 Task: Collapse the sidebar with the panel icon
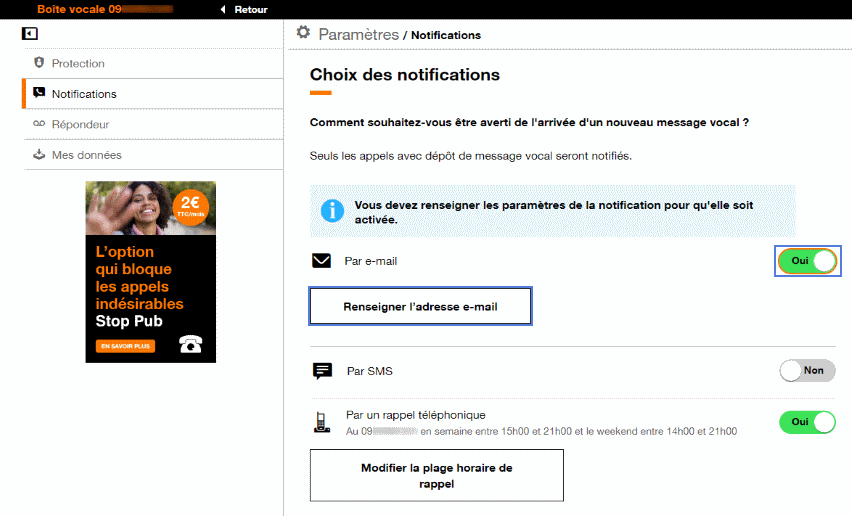[x=29, y=34]
